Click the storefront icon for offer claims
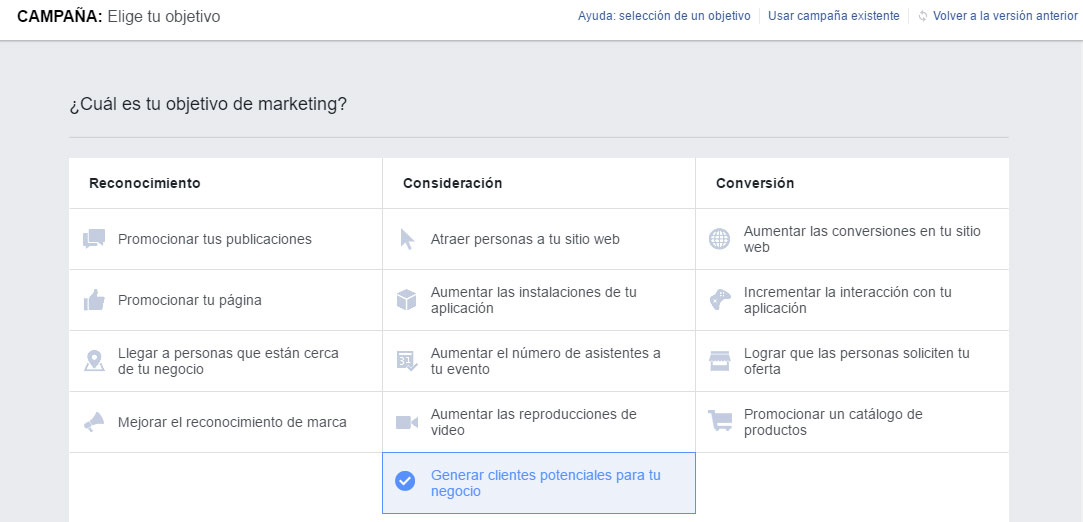The width and height of the screenshot is (1083, 522). [720, 360]
